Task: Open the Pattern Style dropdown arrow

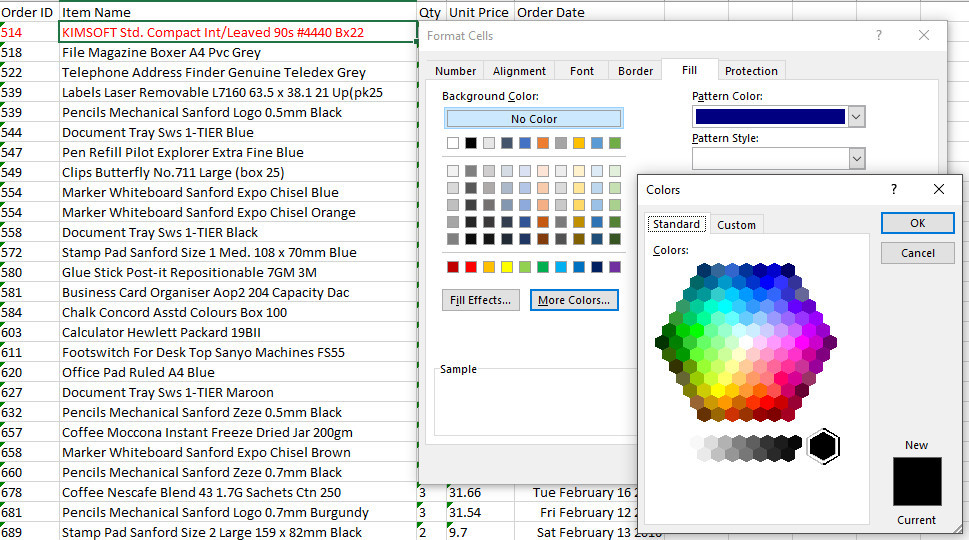Action: click(x=856, y=159)
